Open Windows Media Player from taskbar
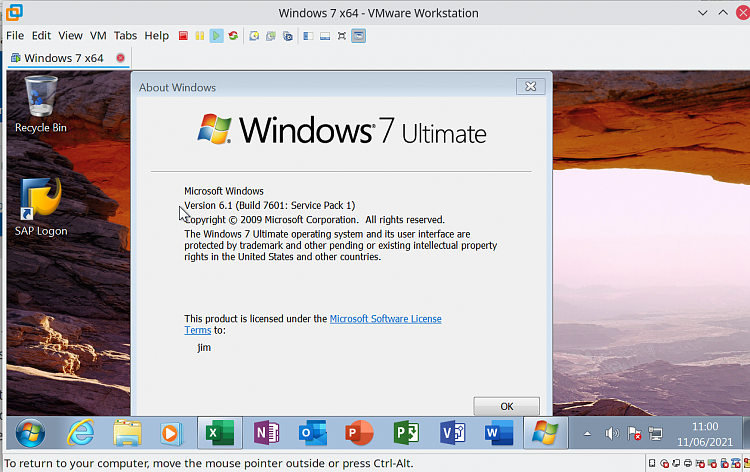 point(171,433)
